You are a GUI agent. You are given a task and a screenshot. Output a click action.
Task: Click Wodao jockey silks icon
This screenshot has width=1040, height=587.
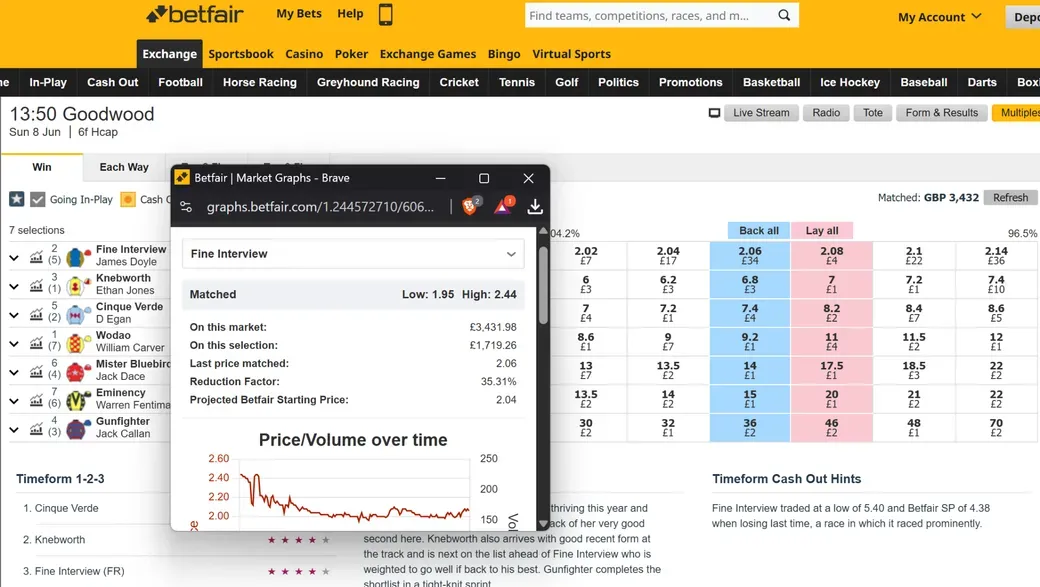point(78,342)
